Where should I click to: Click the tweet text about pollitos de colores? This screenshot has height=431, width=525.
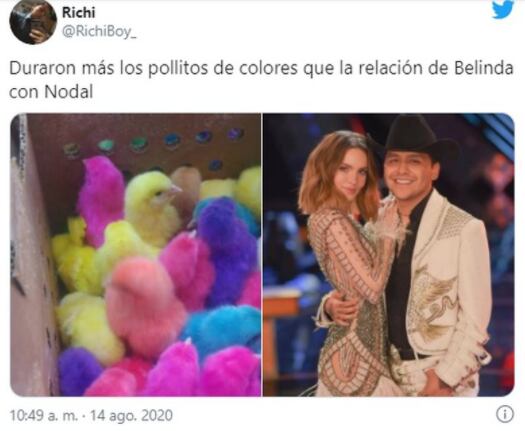pyautogui.click(x=261, y=80)
